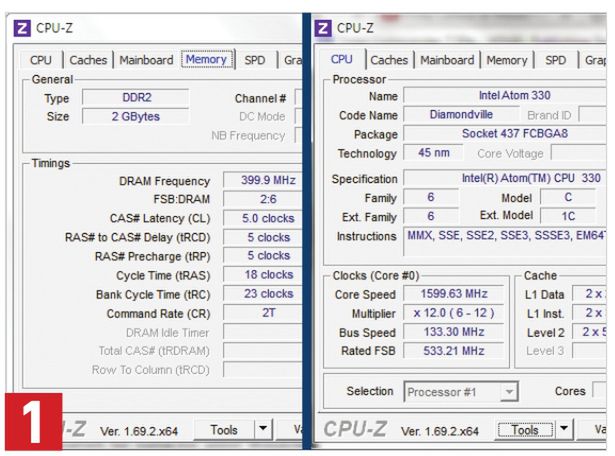Click the empty Row To Column field
Viewport: 615px width, 456px height.
264,369
